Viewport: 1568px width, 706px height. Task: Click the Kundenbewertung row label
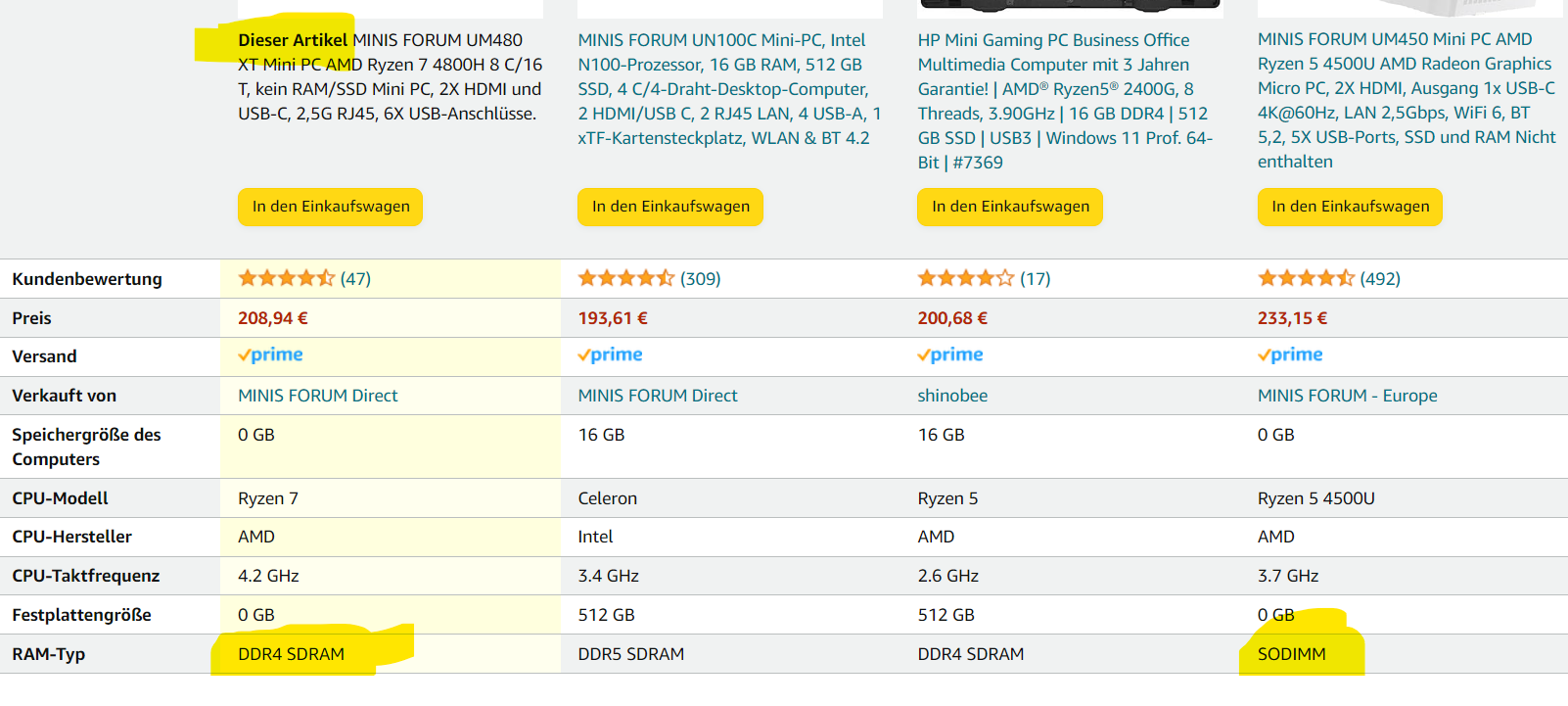[87, 279]
